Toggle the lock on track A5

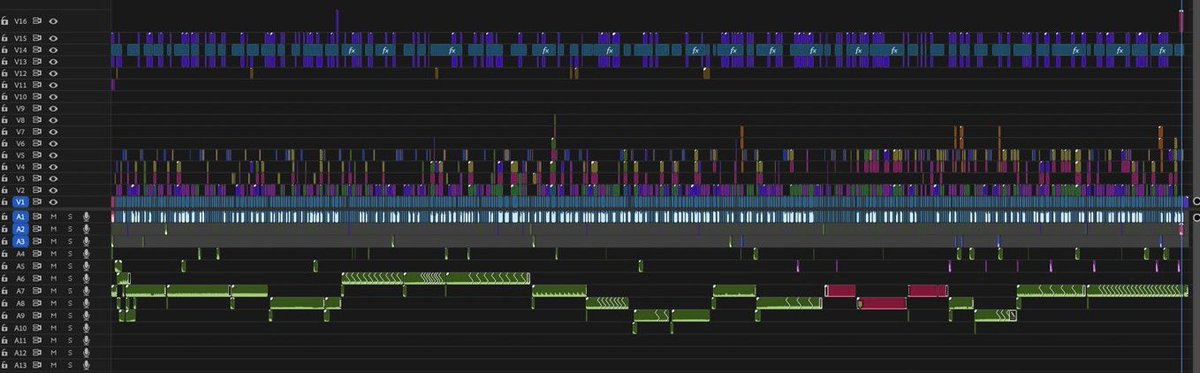(x=5, y=266)
